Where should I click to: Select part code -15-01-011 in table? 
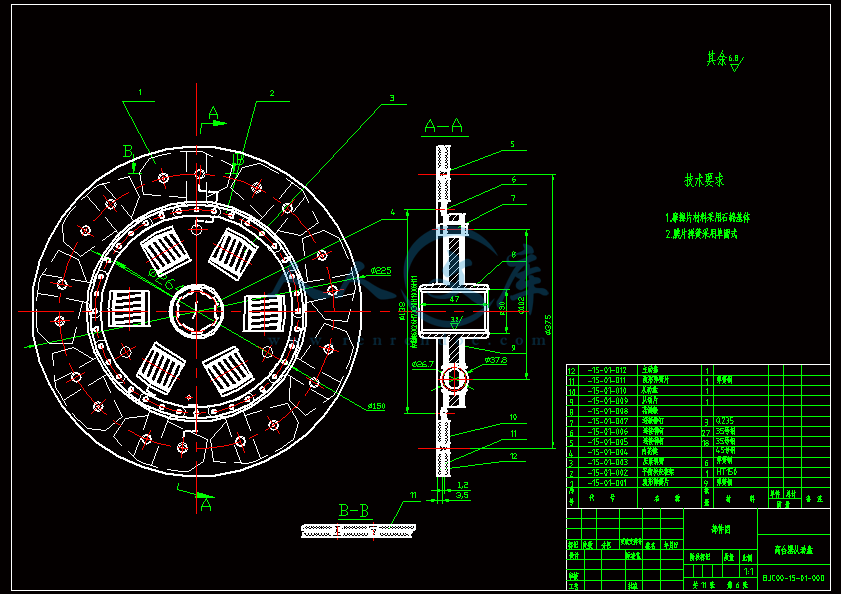coord(607,380)
